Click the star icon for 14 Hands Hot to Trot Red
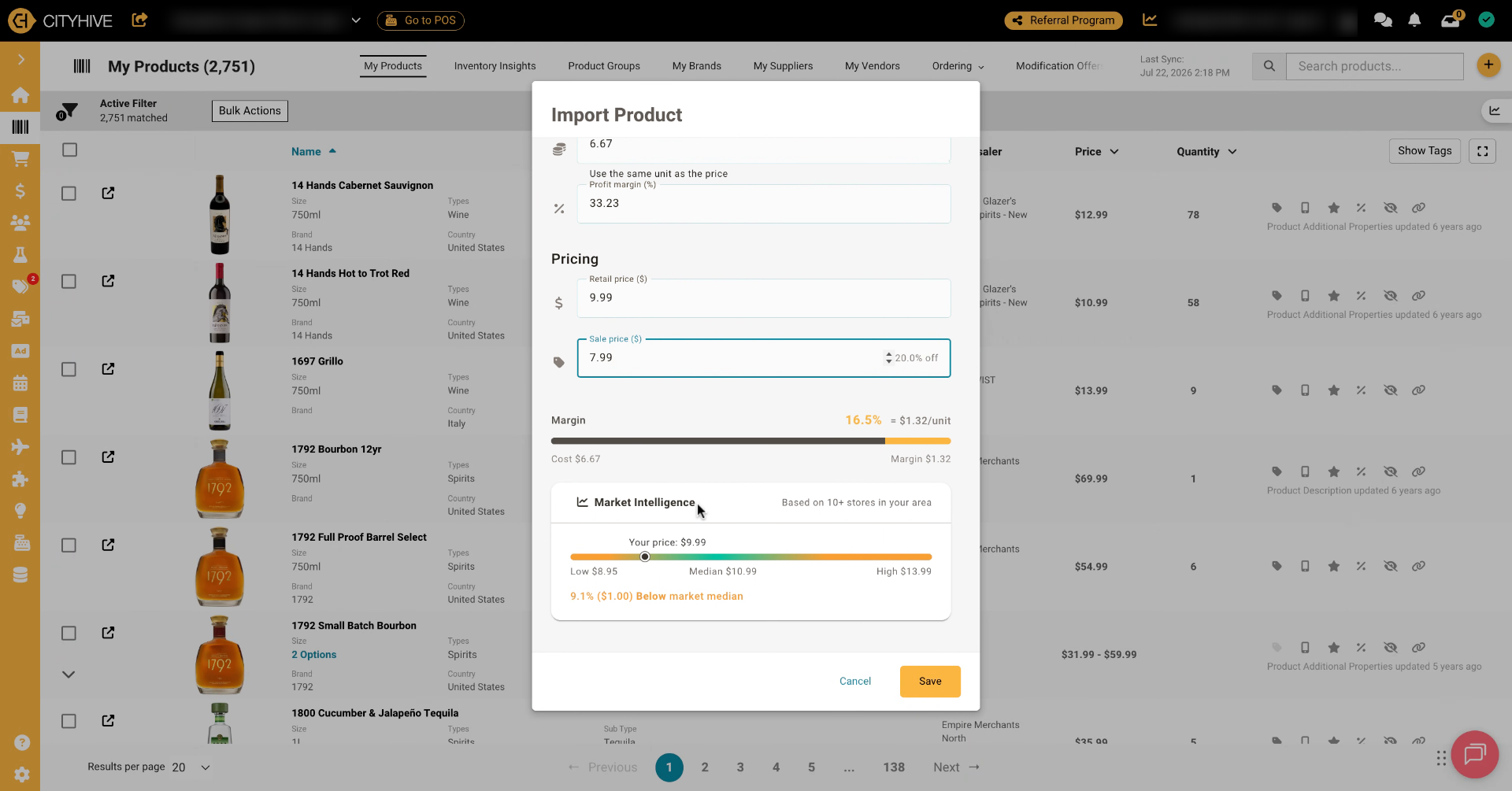 (1333, 296)
